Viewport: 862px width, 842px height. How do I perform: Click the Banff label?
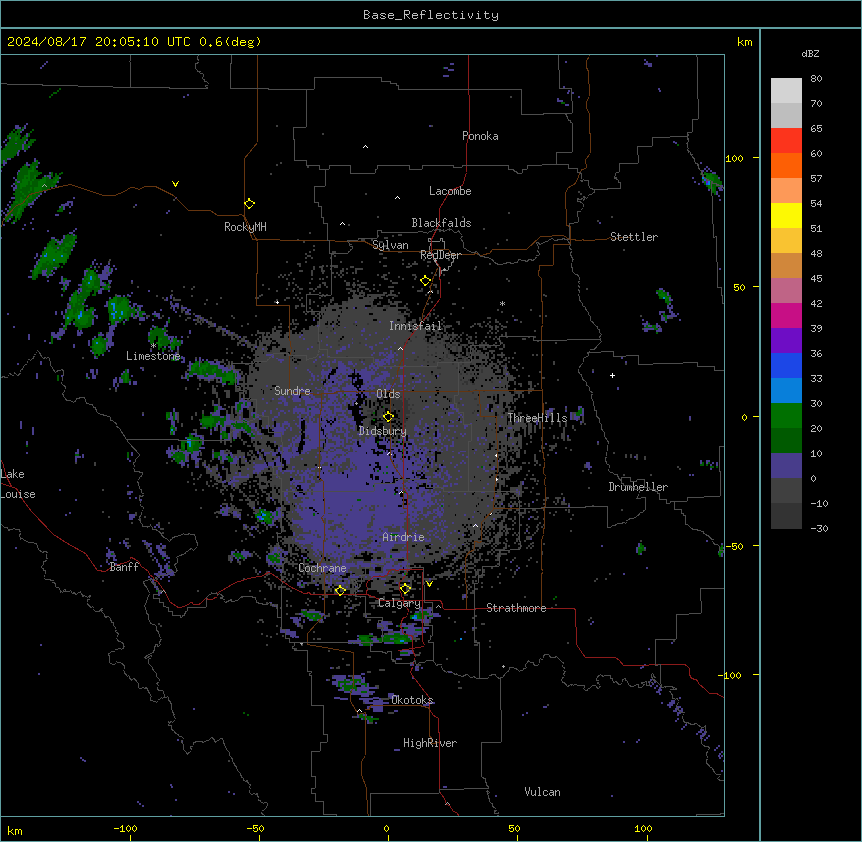click(124, 567)
